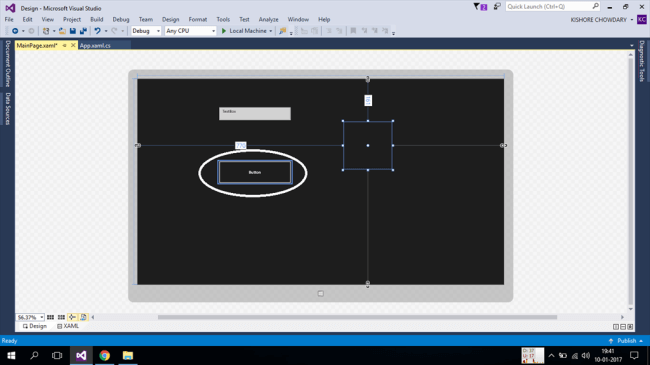This screenshot has height=365, width=650.
Task: Toggle show snap grid button
Action: 50,317
